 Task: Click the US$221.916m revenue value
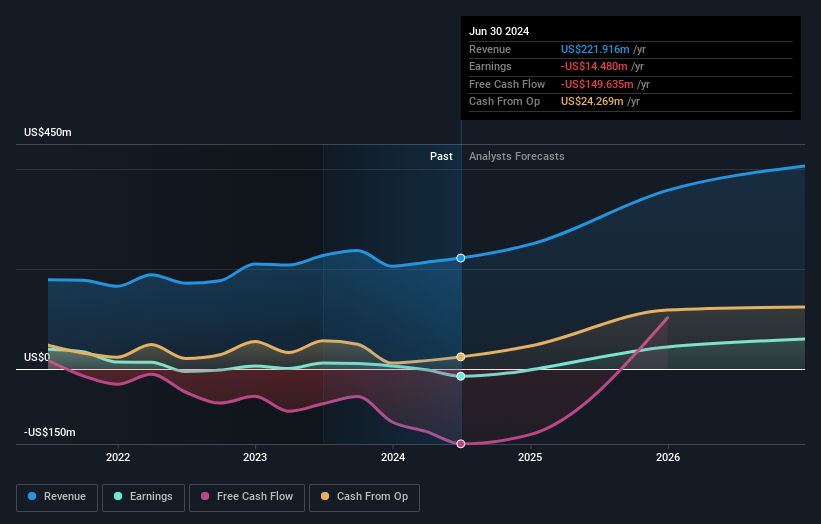595,49
